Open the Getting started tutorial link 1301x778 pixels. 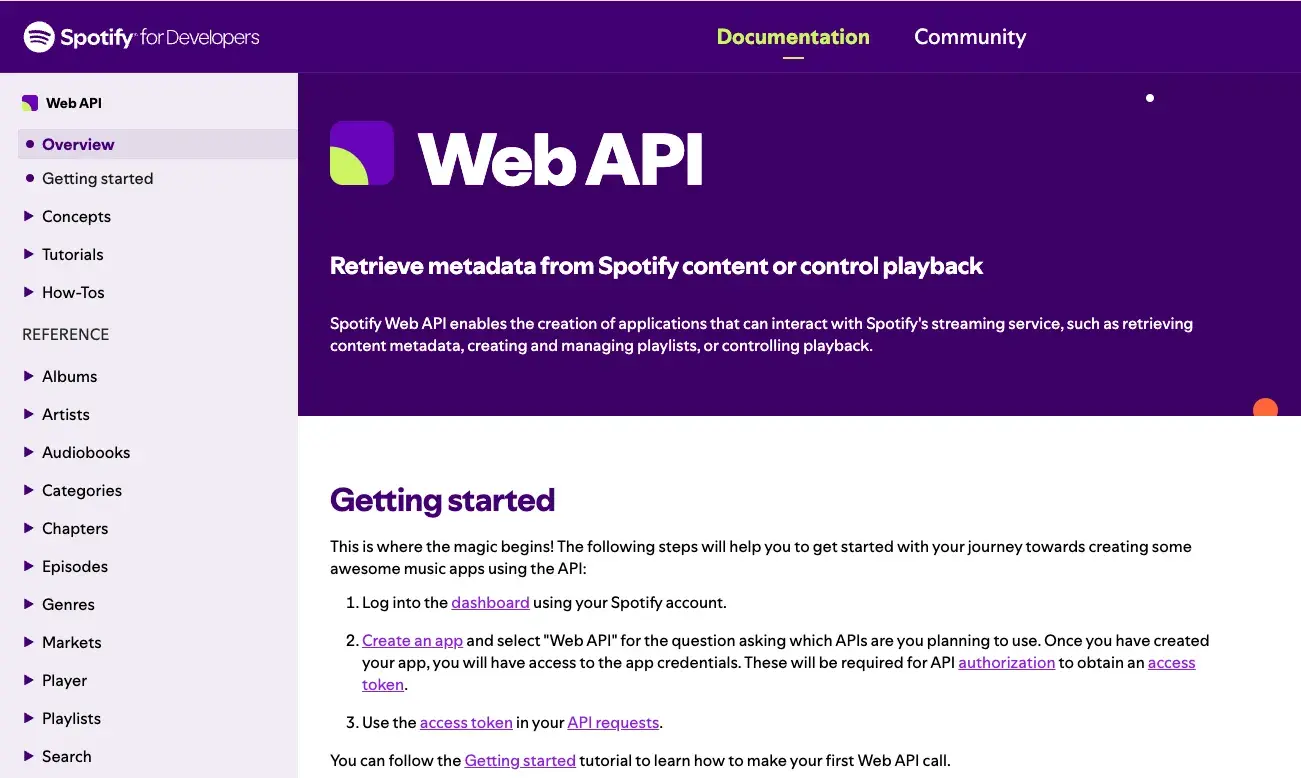click(520, 760)
